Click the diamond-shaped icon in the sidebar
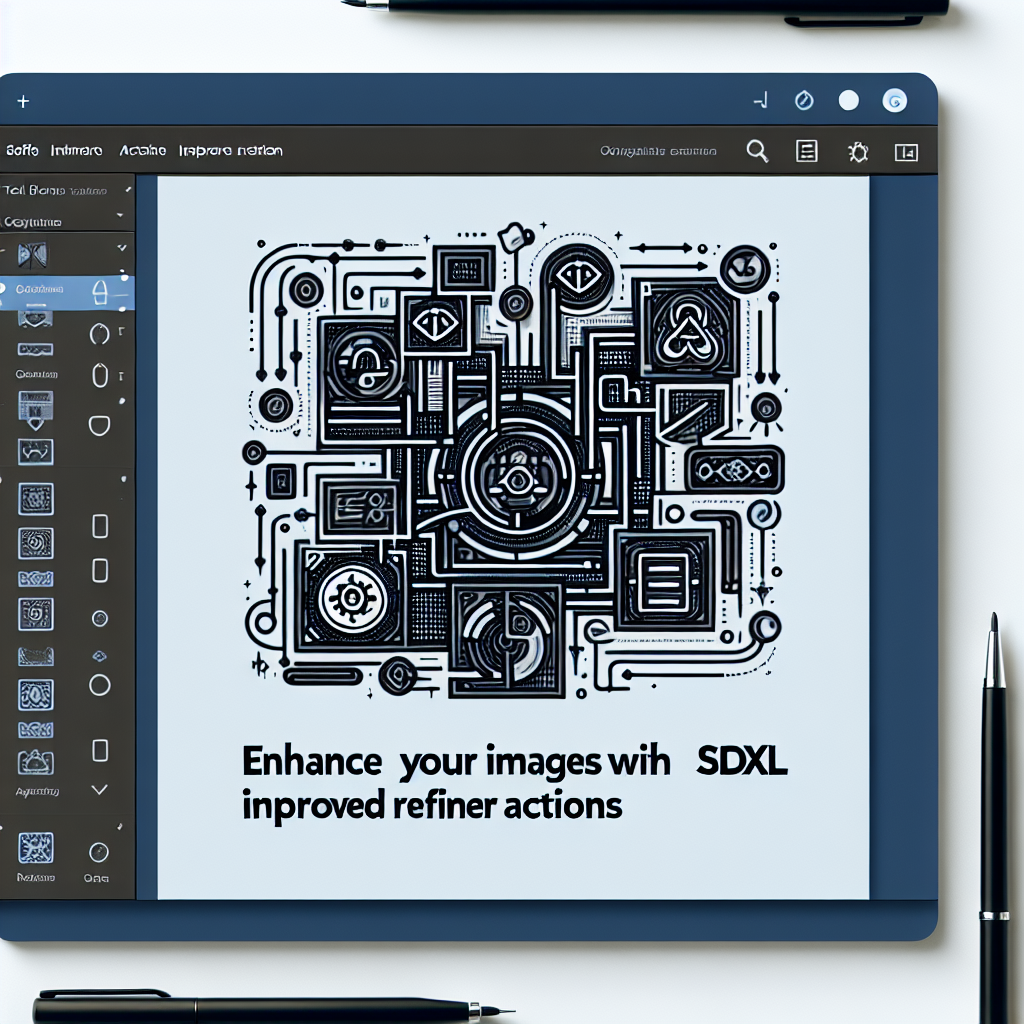This screenshot has width=1024, height=1024. pos(98,656)
